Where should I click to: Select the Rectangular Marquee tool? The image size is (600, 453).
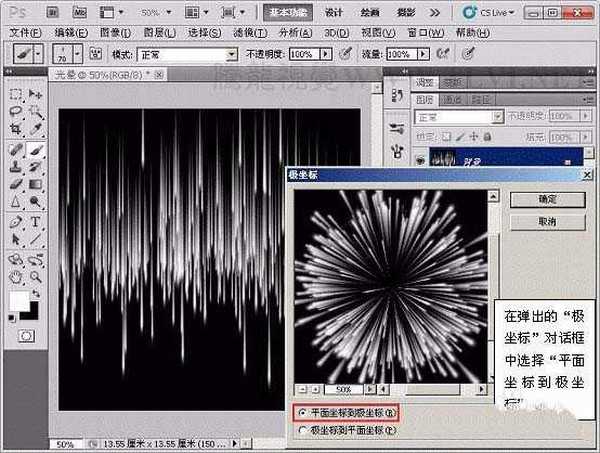click(16, 93)
